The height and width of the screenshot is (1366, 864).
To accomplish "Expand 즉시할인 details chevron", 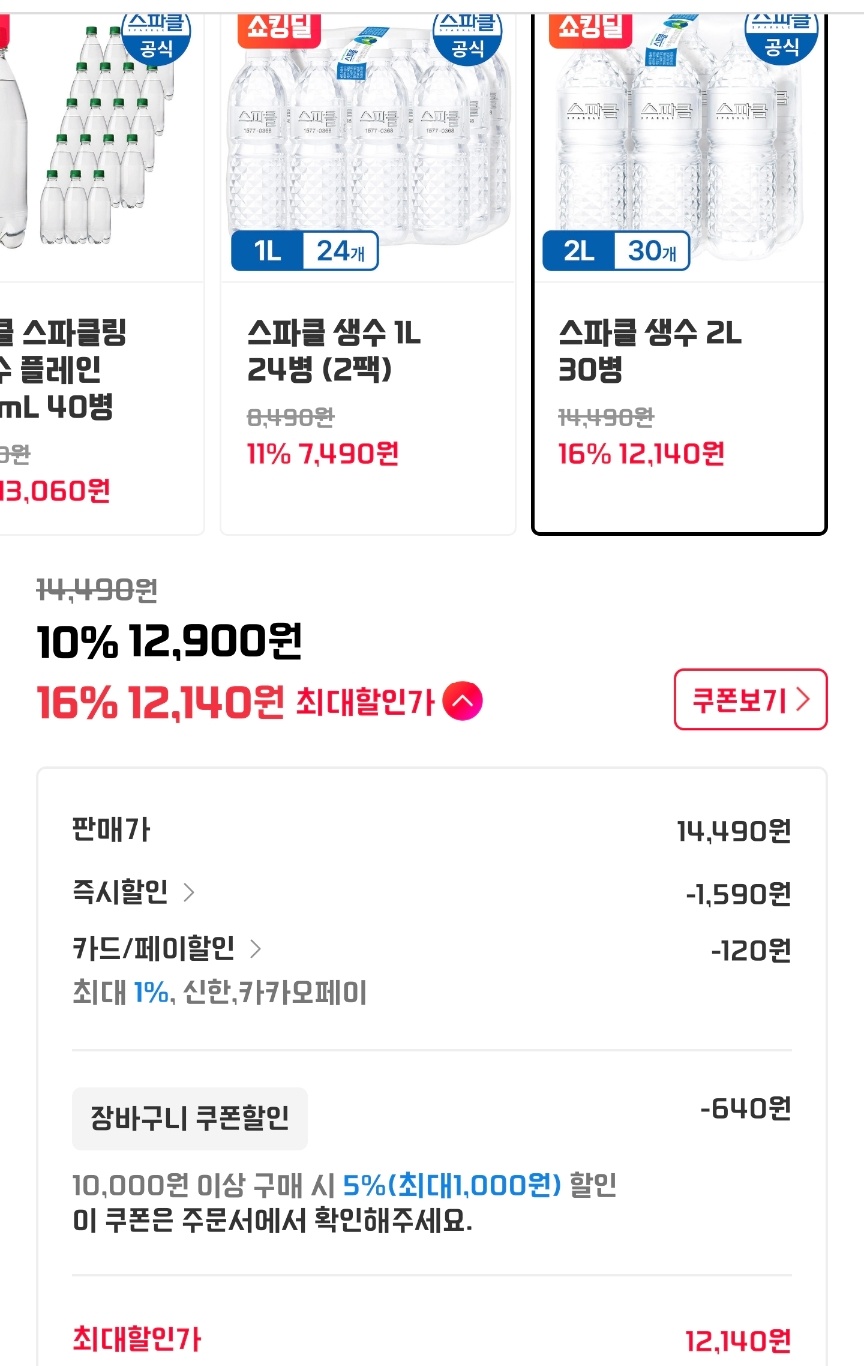I will coord(189,892).
